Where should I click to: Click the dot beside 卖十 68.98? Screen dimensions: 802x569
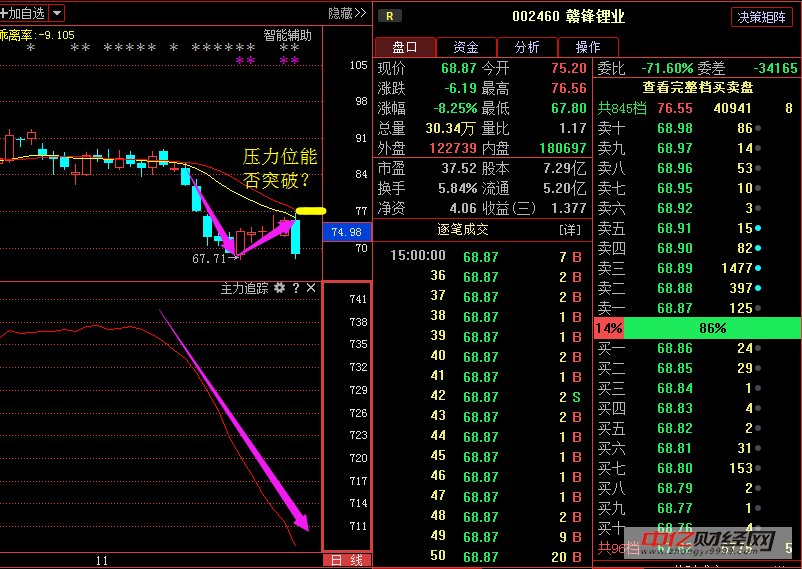tap(758, 128)
